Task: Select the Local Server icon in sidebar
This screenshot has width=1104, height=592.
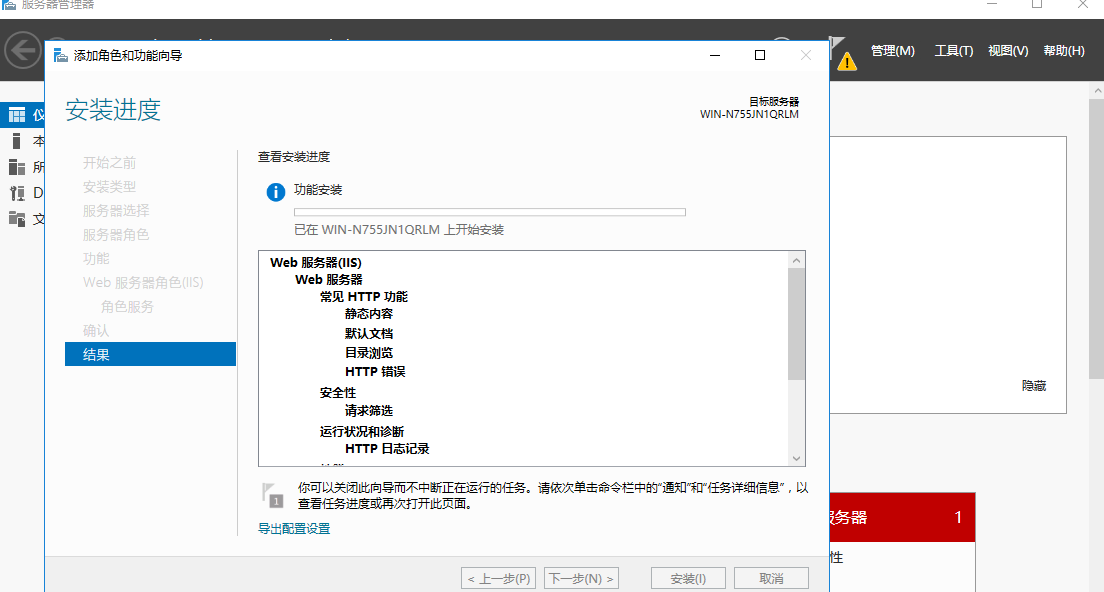Action: coord(17,141)
